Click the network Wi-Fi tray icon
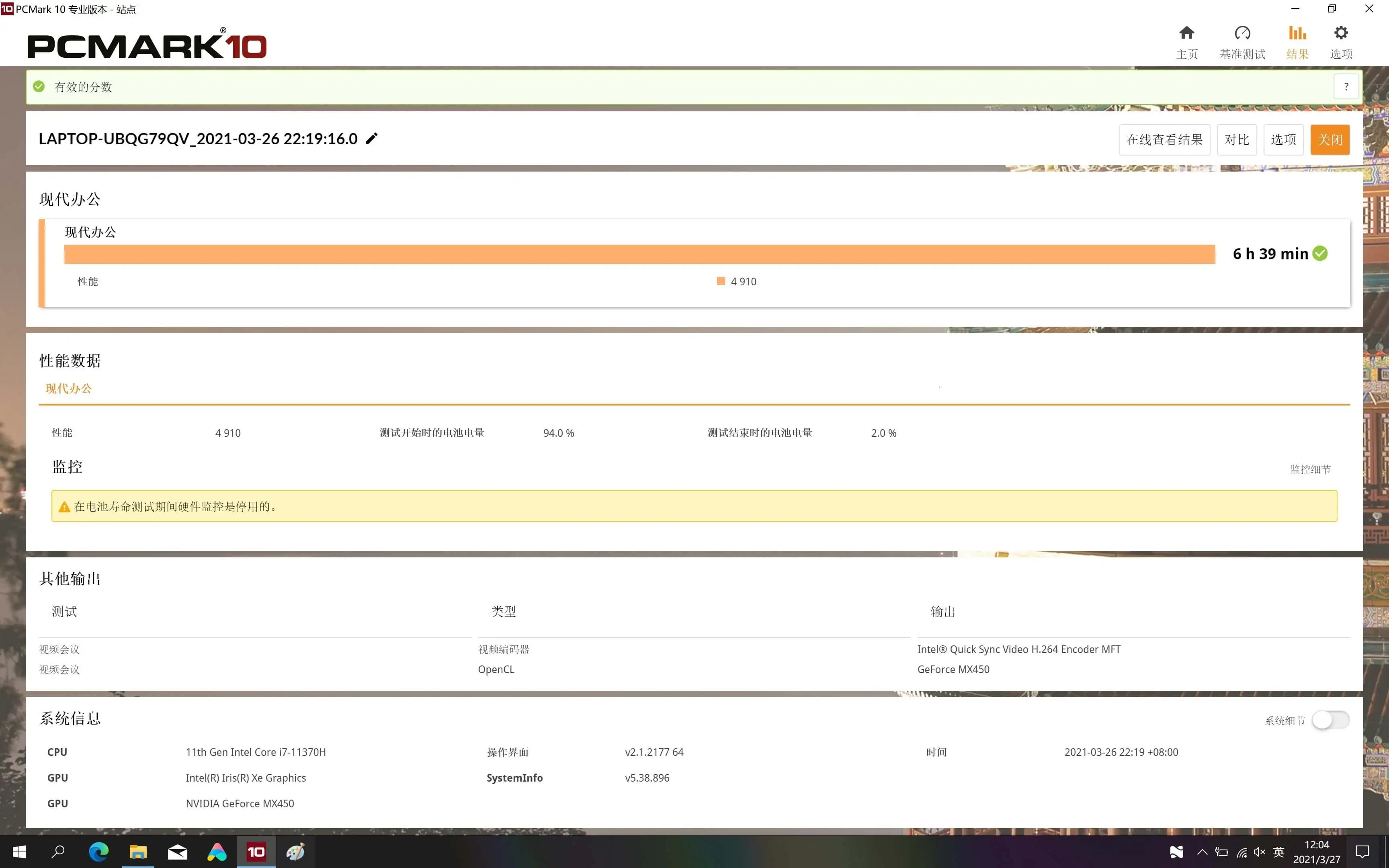This screenshot has width=1389, height=868. click(x=1241, y=852)
